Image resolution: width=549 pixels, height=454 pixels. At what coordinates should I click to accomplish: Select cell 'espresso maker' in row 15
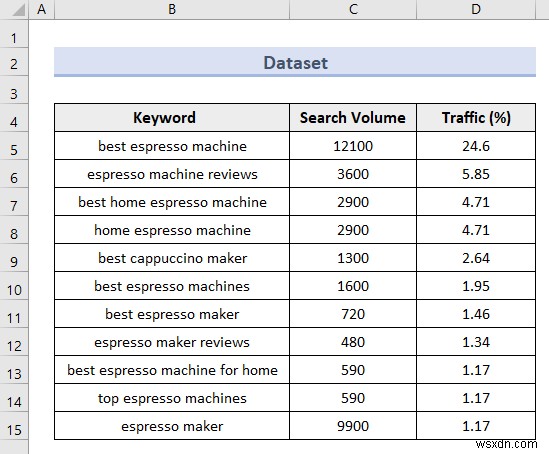point(172,426)
